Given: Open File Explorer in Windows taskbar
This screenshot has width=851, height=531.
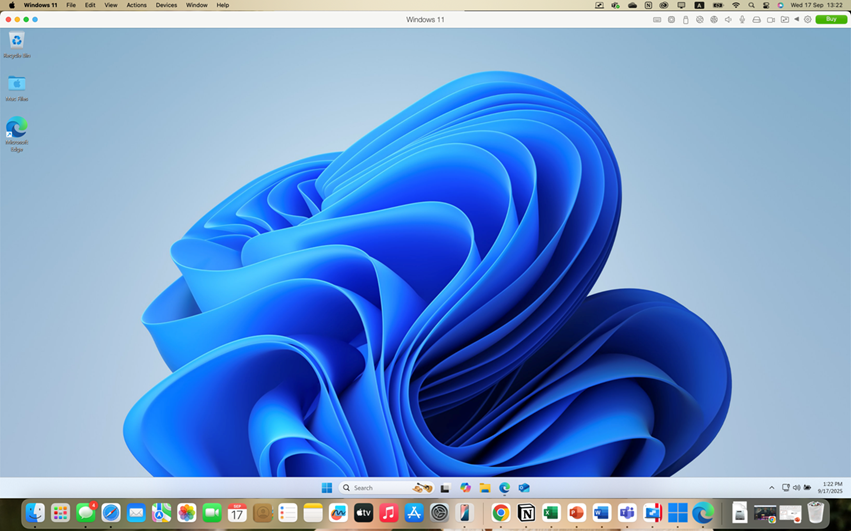Looking at the screenshot, I should coord(485,488).
